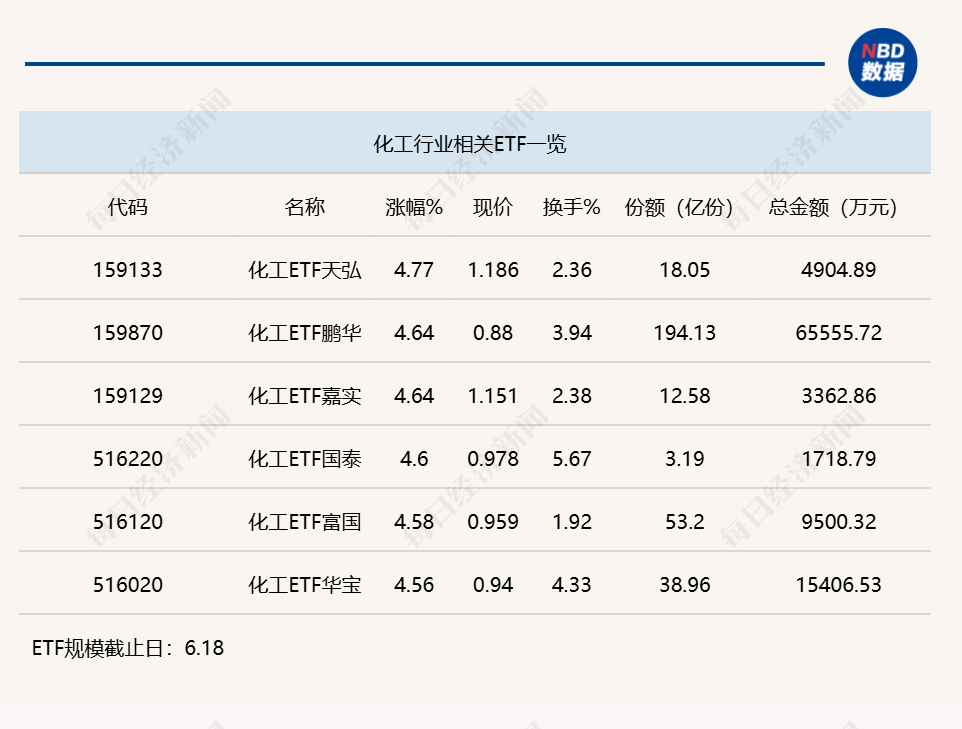The image size is (962, 729).
Task: Select total amount cell 1718.79
Action: 839,459
